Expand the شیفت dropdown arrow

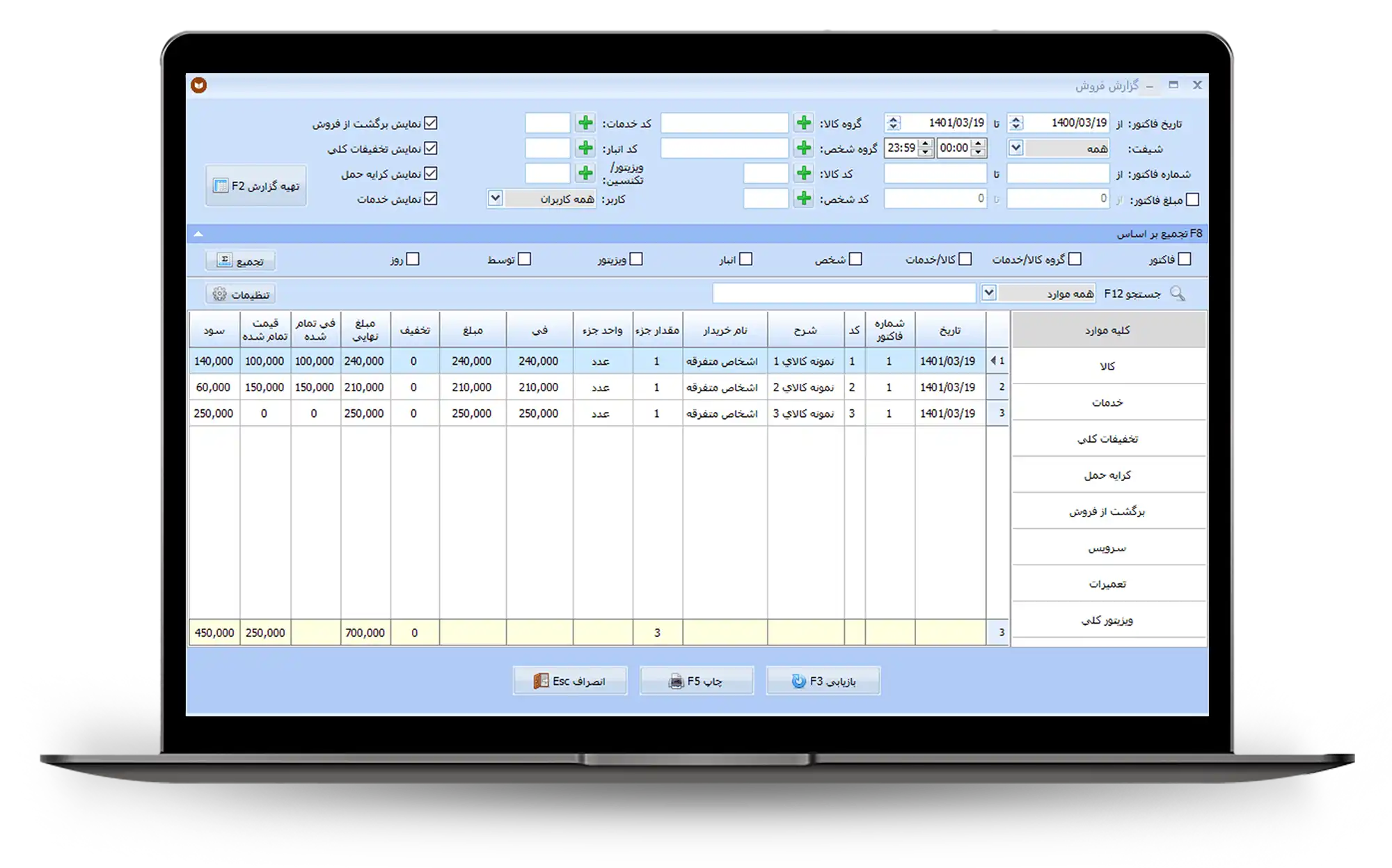(1015, 148)
